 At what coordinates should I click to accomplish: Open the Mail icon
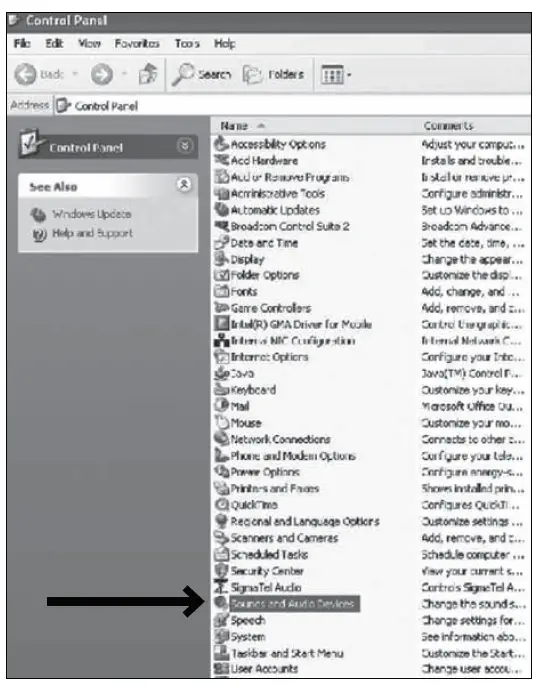click(x=221, y=406)
